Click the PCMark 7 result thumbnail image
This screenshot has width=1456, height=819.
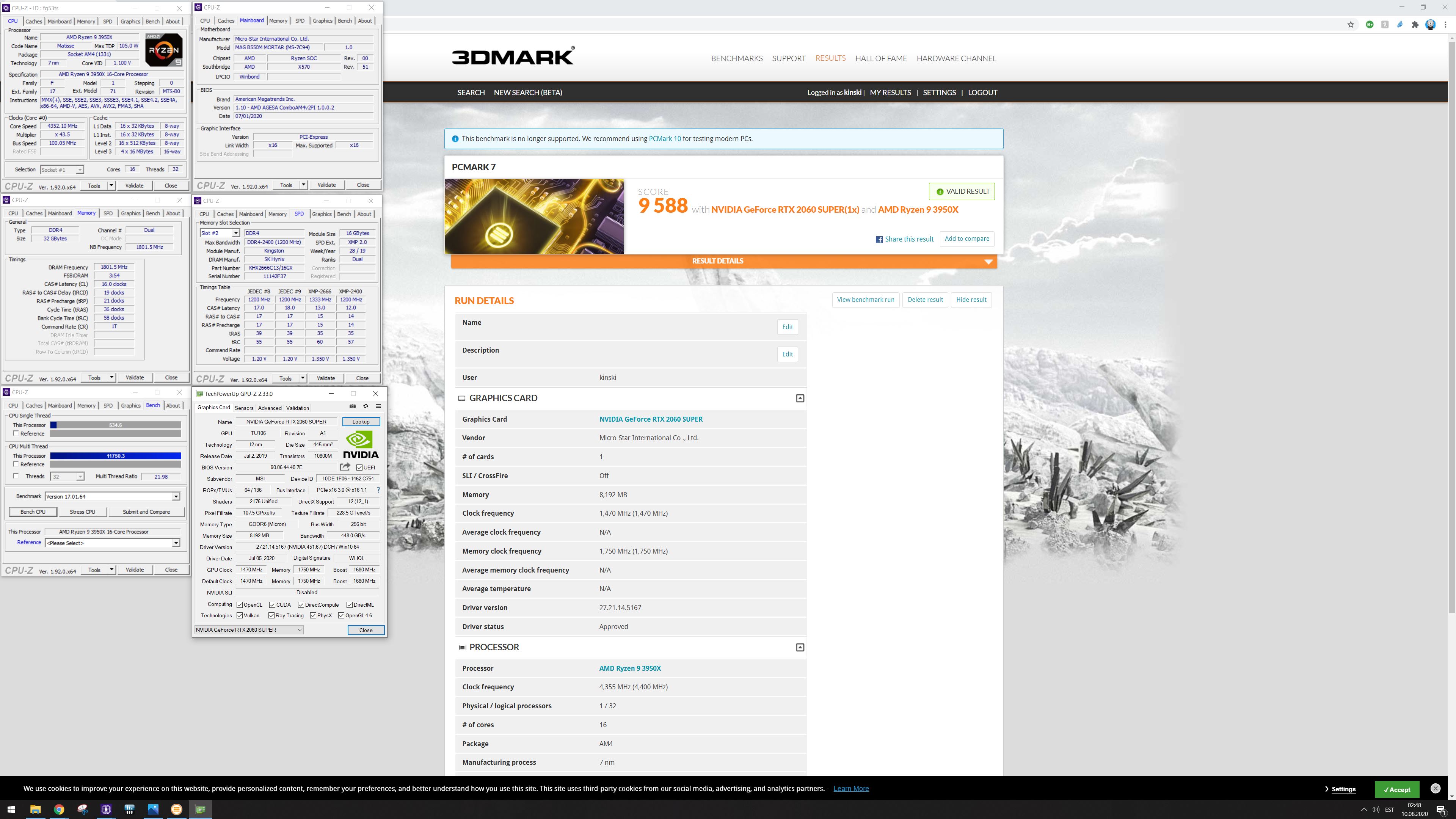tap(534, 217)
